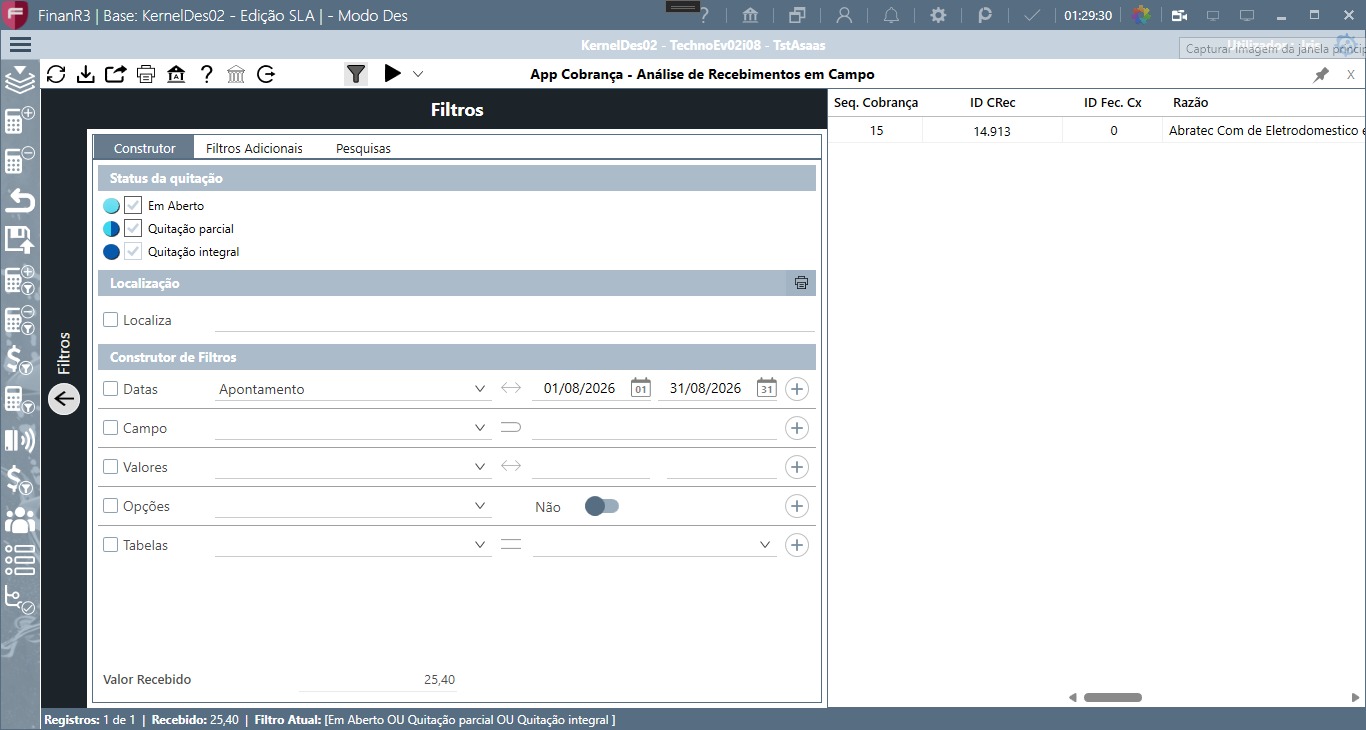Add Datas filter with plus button
The width and height of the screenshot is (1366, 730).
tap(797, 389)
